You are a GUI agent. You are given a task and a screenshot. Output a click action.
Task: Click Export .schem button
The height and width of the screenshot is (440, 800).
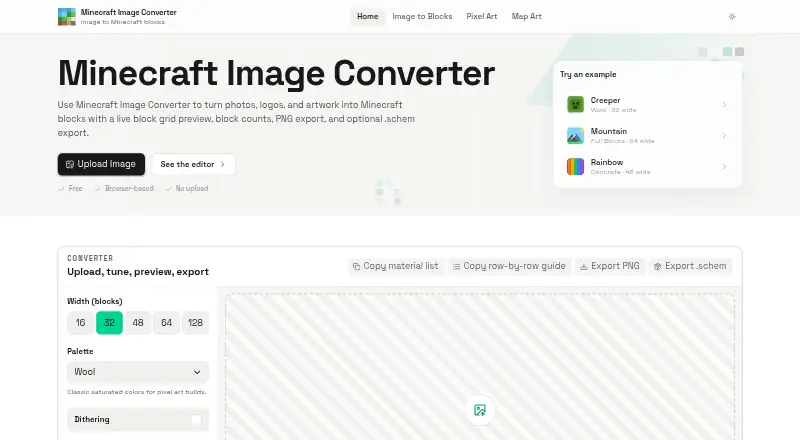691,266
